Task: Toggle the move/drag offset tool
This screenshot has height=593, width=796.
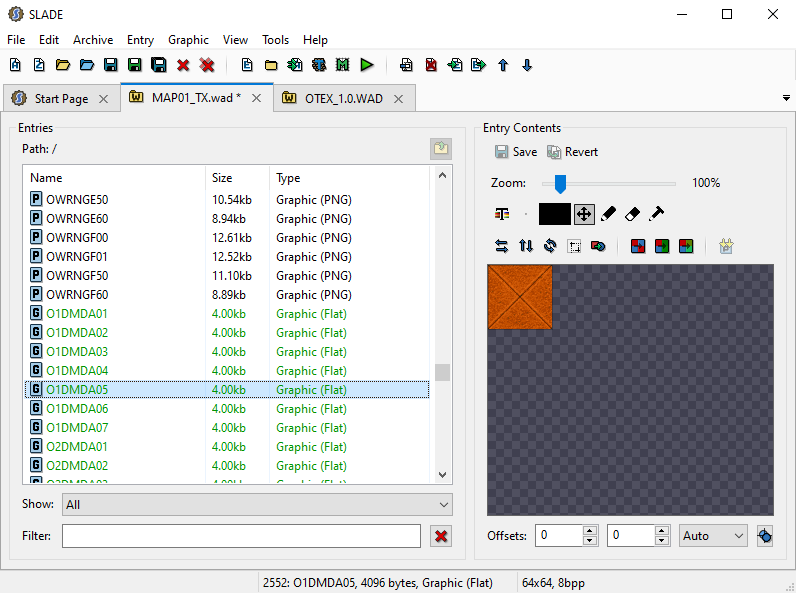Action: point(584,214)
